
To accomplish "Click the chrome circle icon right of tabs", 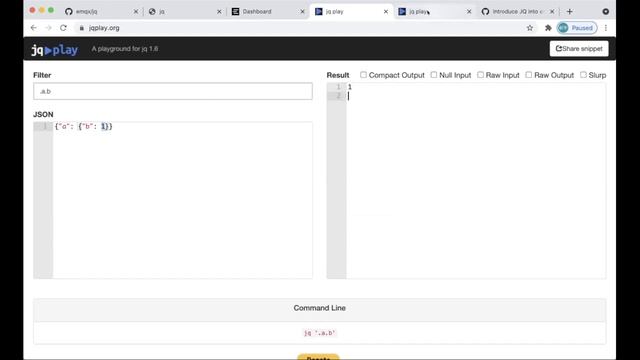I will coord(606,11).
